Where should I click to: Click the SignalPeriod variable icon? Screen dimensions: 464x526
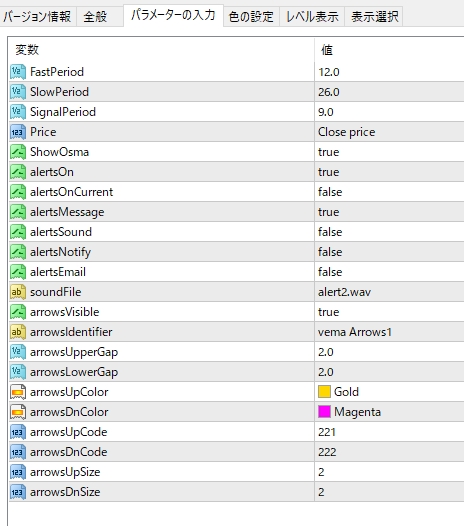[17, 112]
